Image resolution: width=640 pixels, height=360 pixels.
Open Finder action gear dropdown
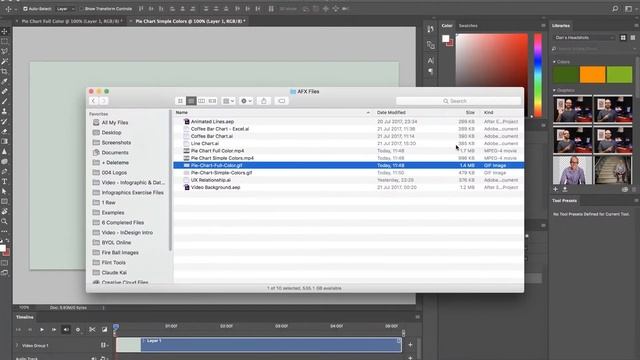(x=246, y=101)
